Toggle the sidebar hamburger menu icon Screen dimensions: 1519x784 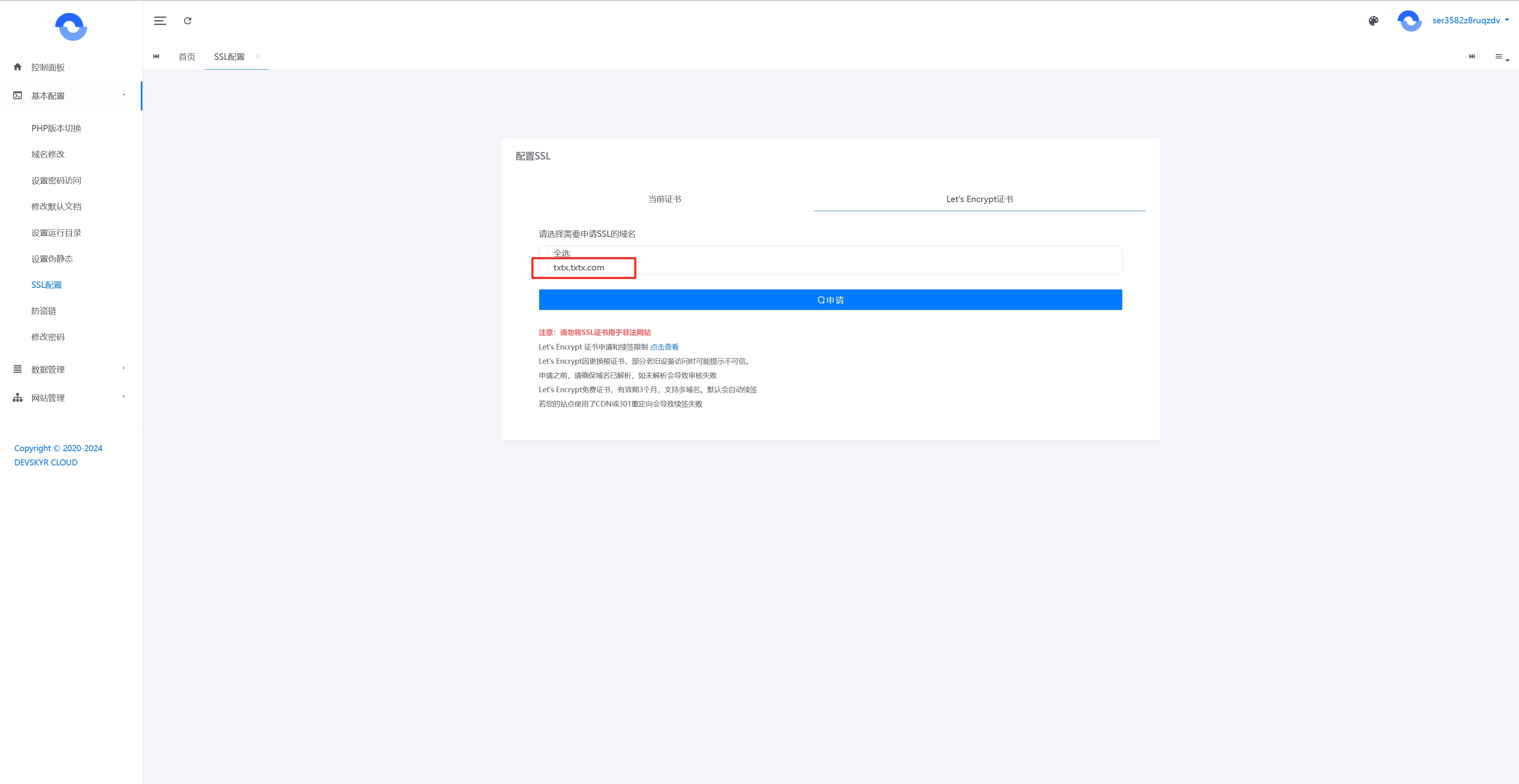click(160, 21)
